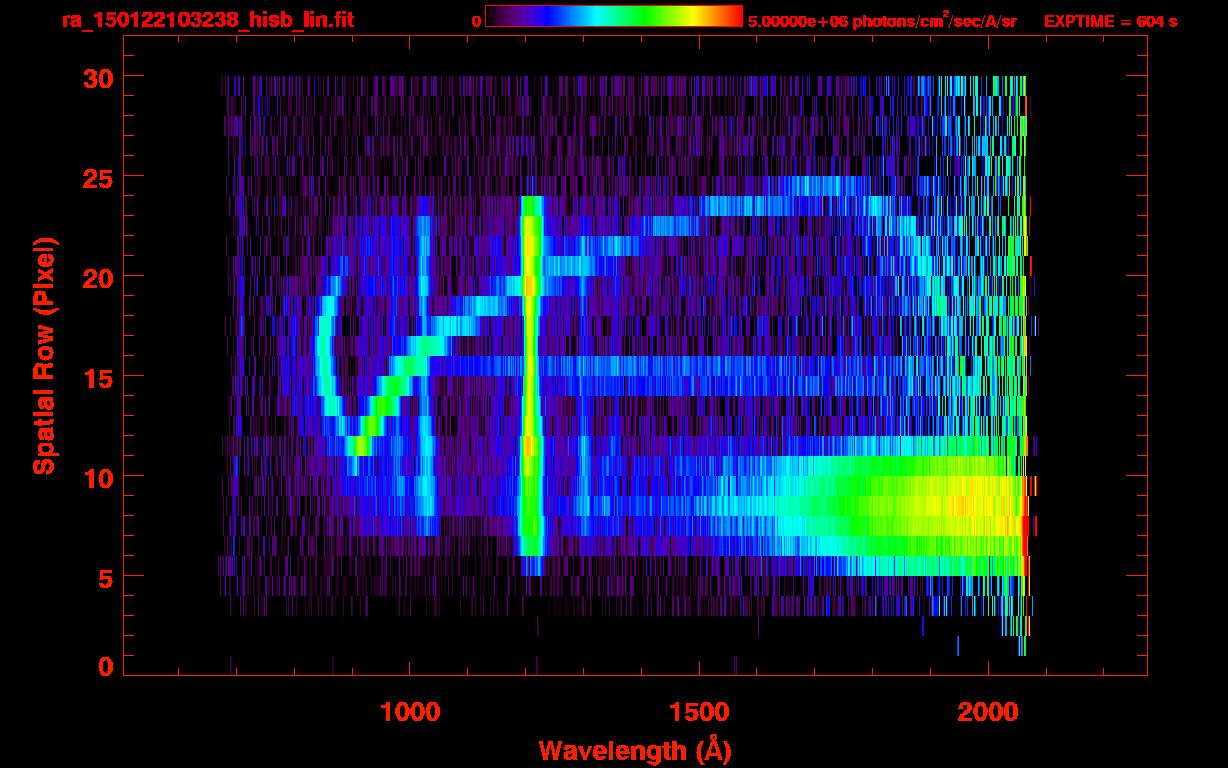Click the EXPTIME = 604 s label

[1110, 21]
